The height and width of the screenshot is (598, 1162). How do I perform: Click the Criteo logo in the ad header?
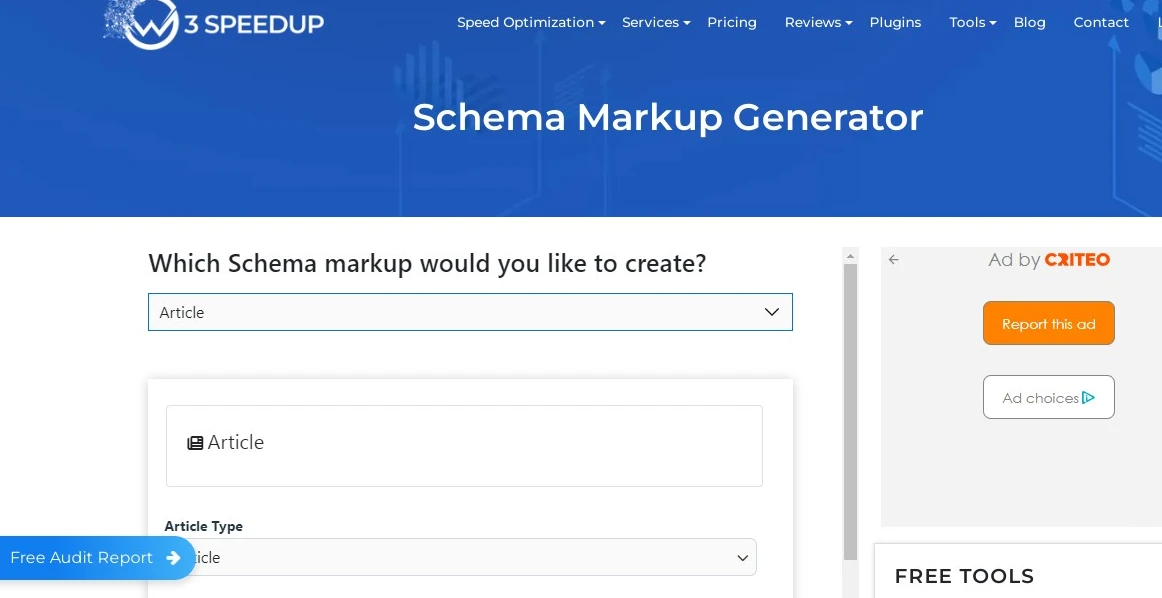pos(1078,259)
